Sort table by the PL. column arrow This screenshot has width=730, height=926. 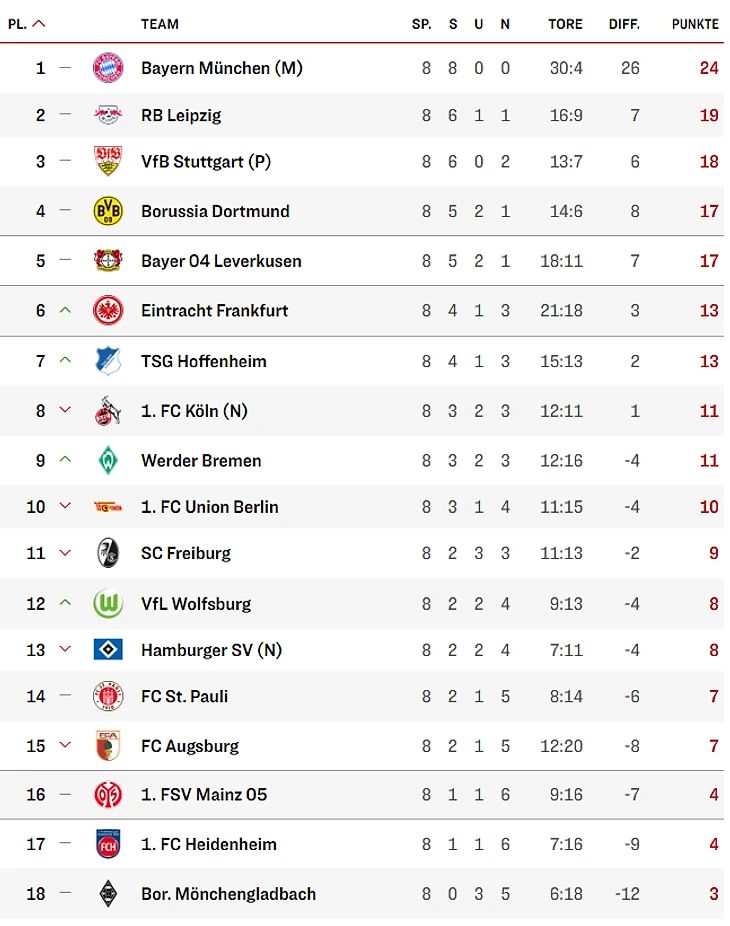38,24
